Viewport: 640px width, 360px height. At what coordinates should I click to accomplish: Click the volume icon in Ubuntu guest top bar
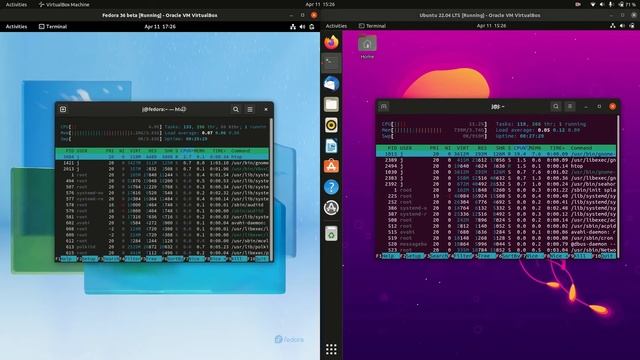[622, 25]
